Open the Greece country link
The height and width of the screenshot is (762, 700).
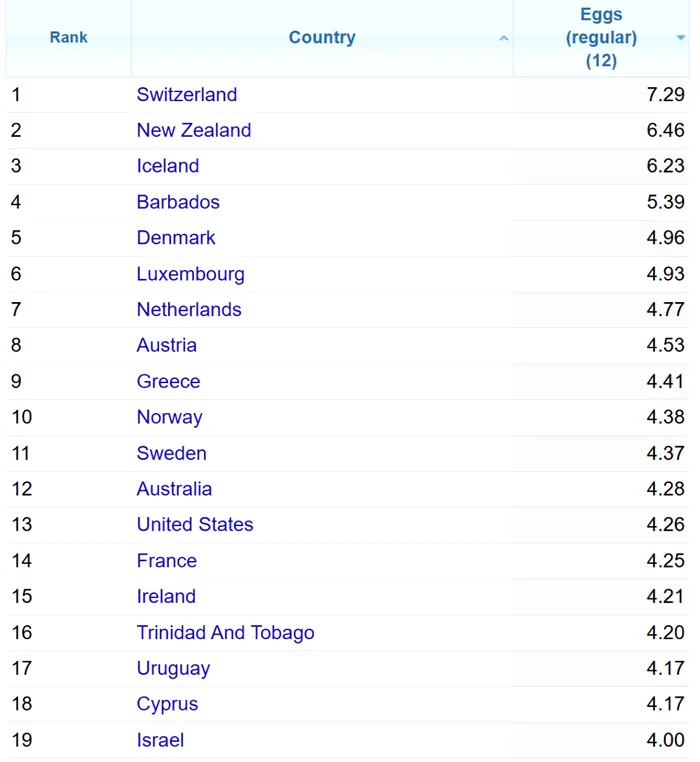click(x=168, y=382)
